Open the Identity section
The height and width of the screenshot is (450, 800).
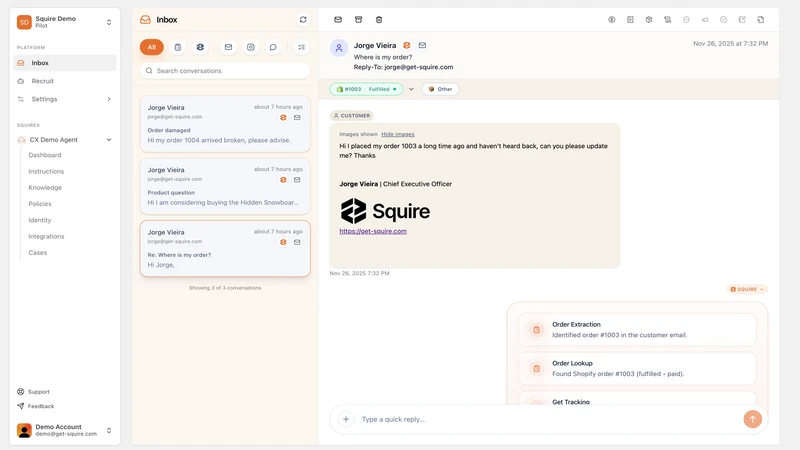[x=40, y=220]
